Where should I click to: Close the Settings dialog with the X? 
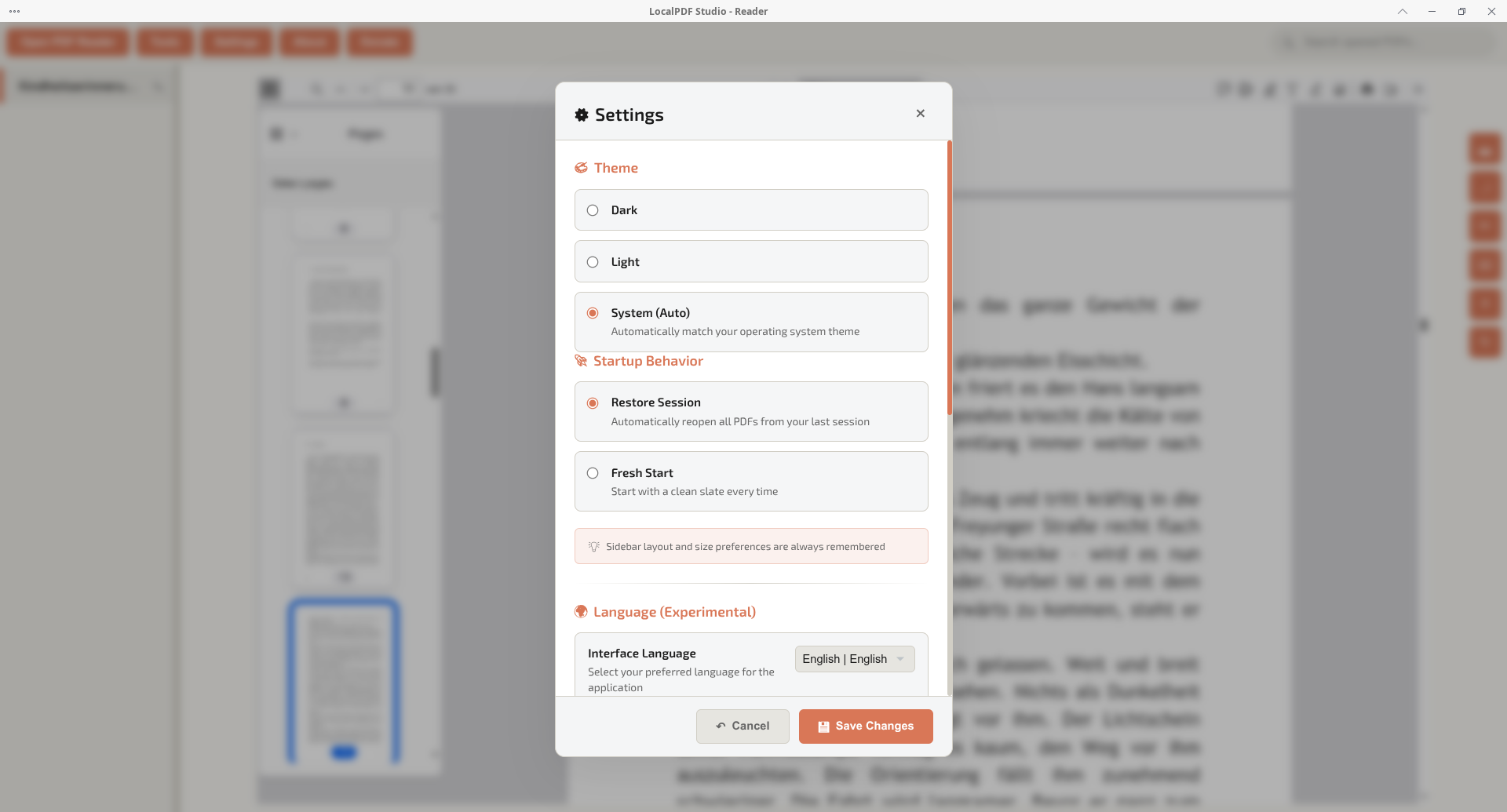pos(920,114)
